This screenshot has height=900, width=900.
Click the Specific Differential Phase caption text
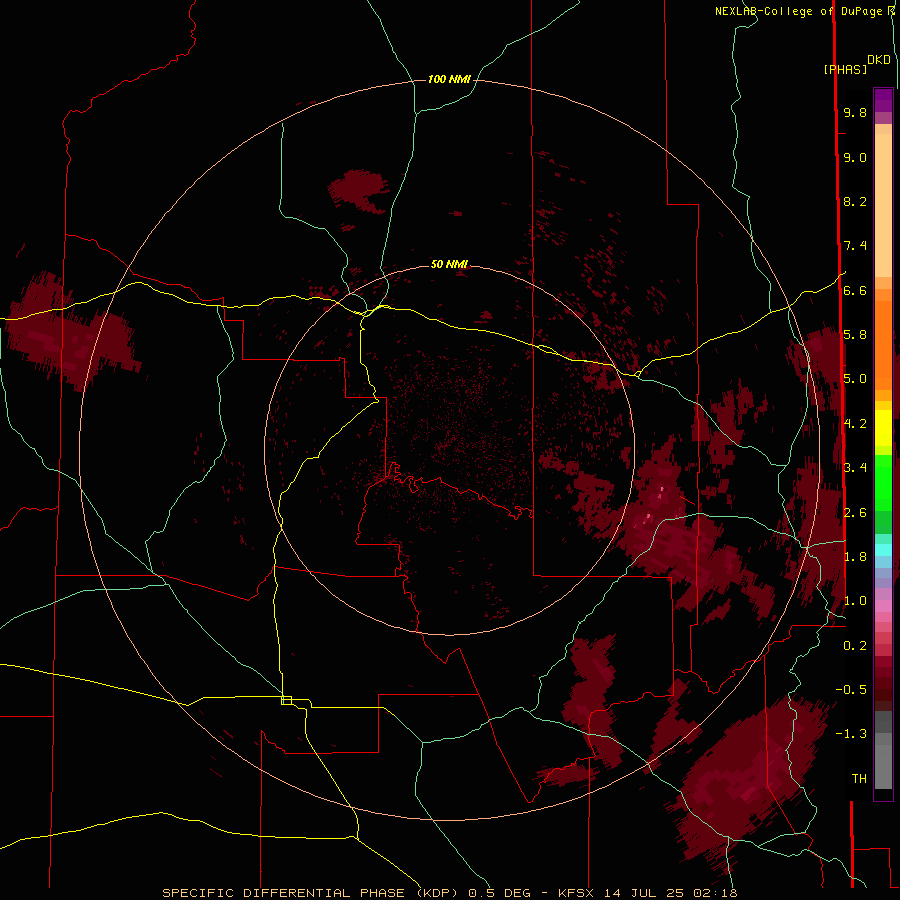pyautogui.click(x=449, y=893)
